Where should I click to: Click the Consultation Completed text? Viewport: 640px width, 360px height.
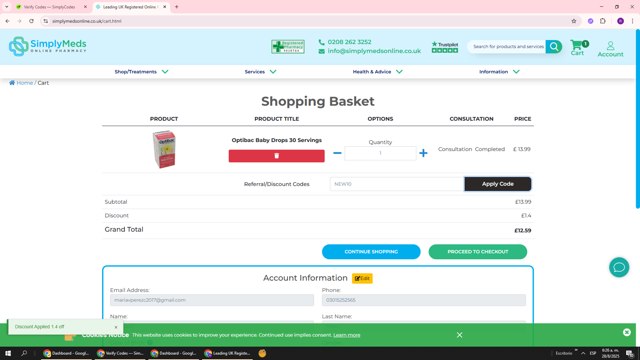pyautogui.click(x=471, y=149)
